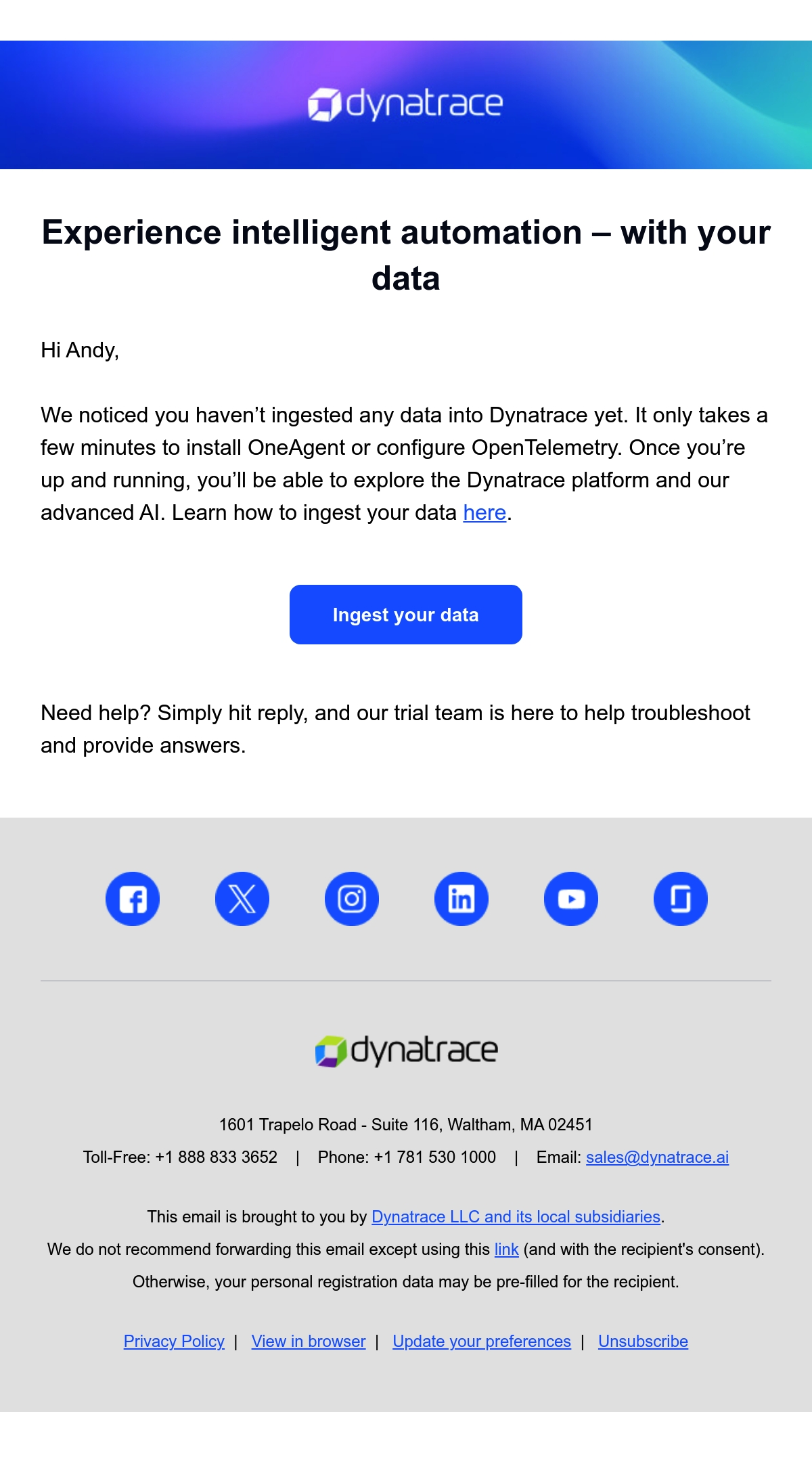Image resolution: width=812 pixels, height=1462 pixels.
Task: Open the YouTube social icon
Action: coord(571,899)
